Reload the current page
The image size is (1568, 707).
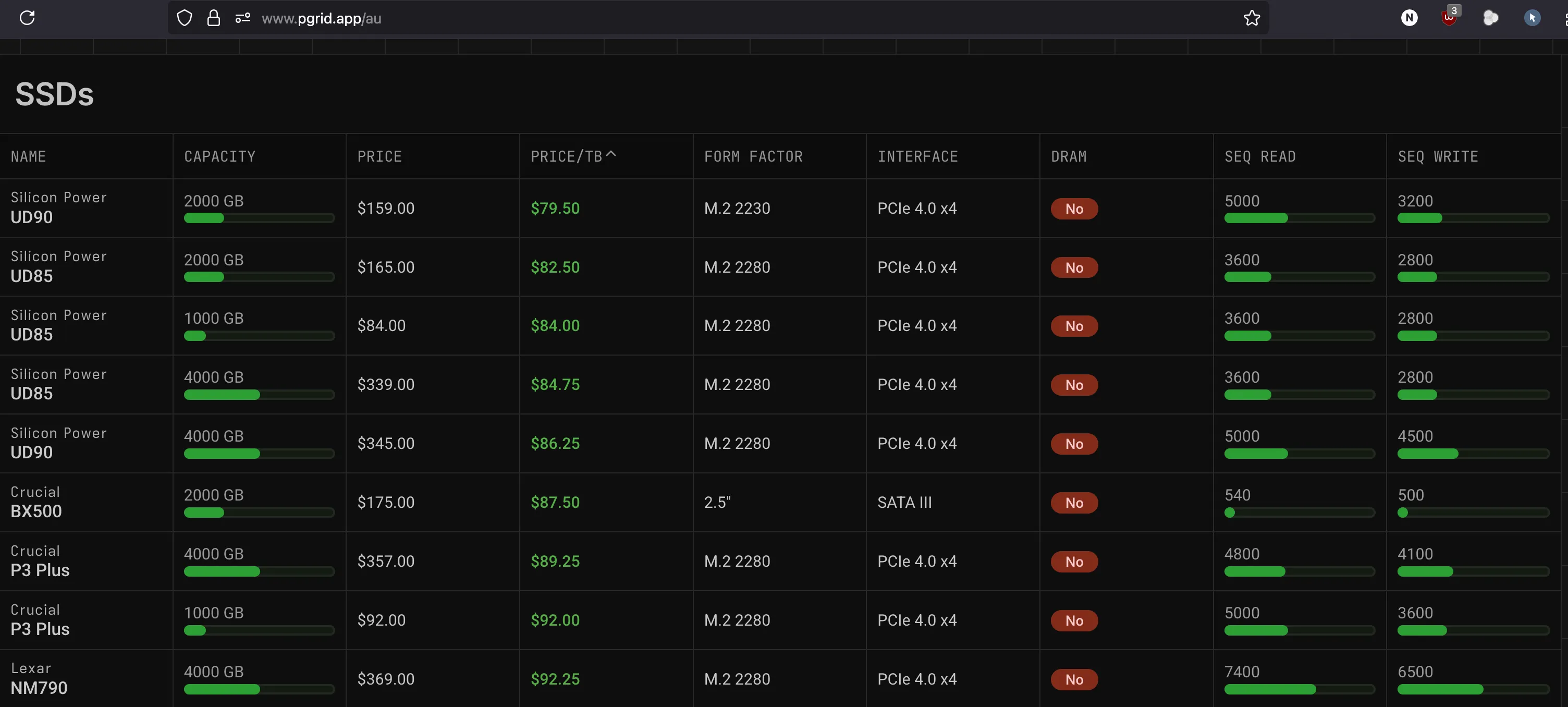pos(27,18)
